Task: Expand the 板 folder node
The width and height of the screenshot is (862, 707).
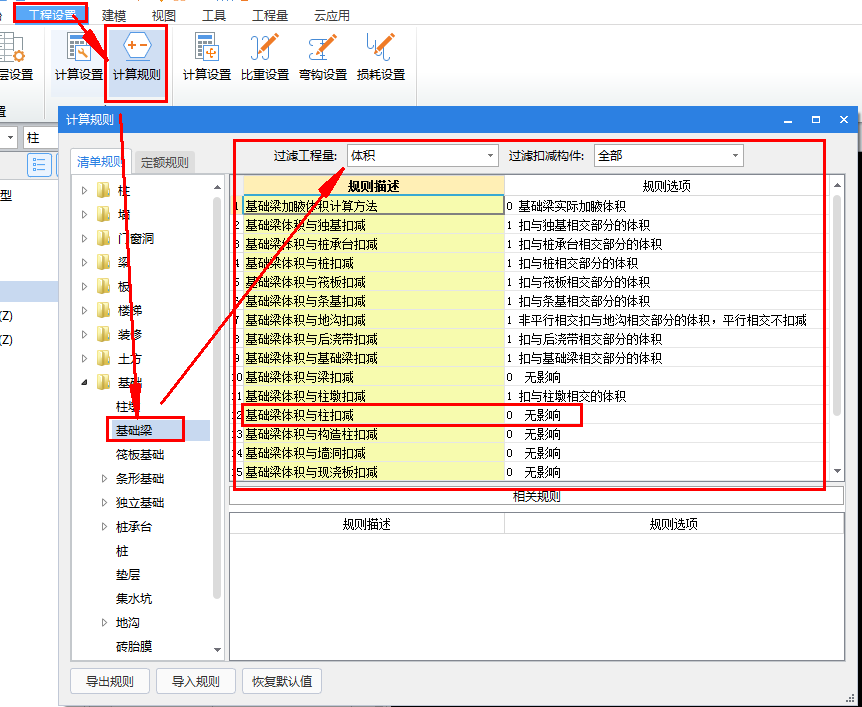Action: [x=84, y=286]
